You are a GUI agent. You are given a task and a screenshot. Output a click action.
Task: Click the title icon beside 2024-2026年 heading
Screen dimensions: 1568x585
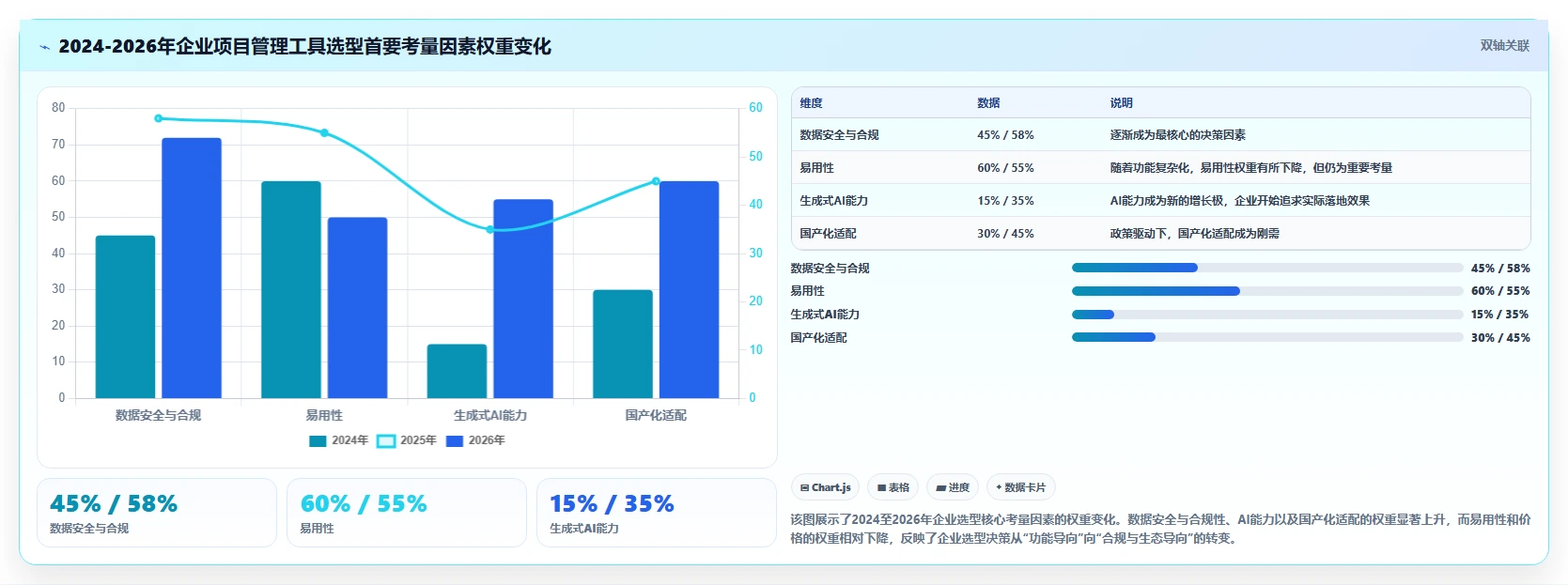pos(44,47)
